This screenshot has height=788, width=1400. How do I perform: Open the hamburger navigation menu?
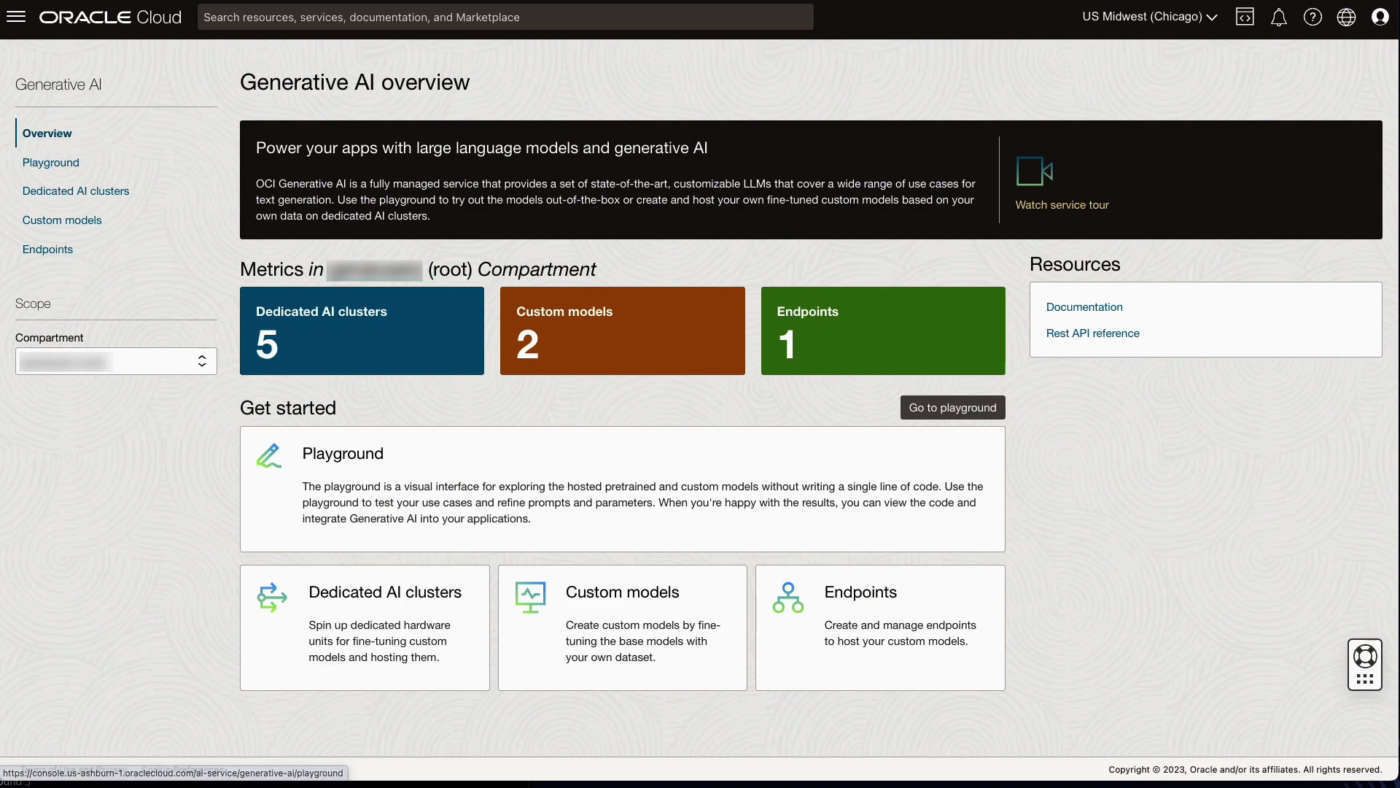tap(16, 17)
